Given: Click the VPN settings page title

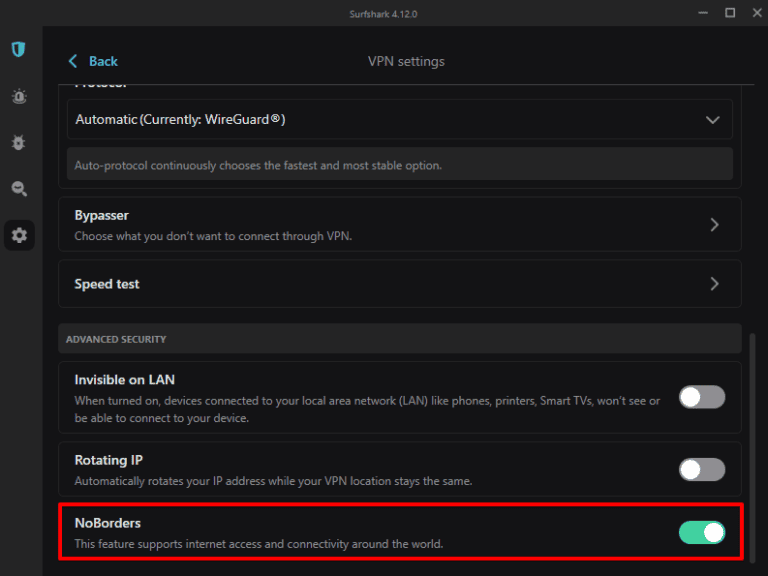Looking at the screenshot, I should [407, 61].
